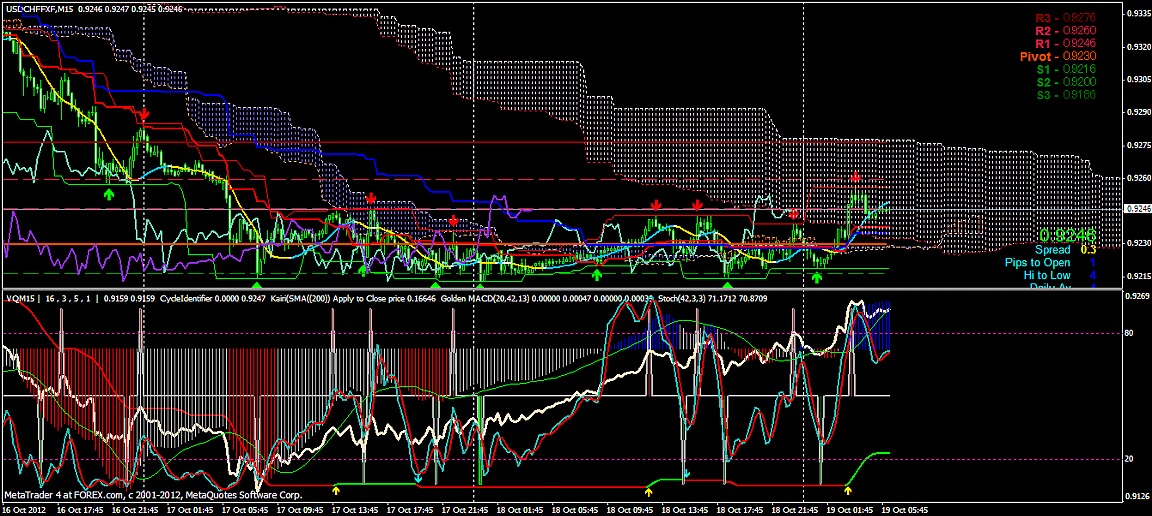This screenshot has height=516, width=1152.
Task: Click the Spread 0.3 readout
Action: click(x=1065, y=250)
